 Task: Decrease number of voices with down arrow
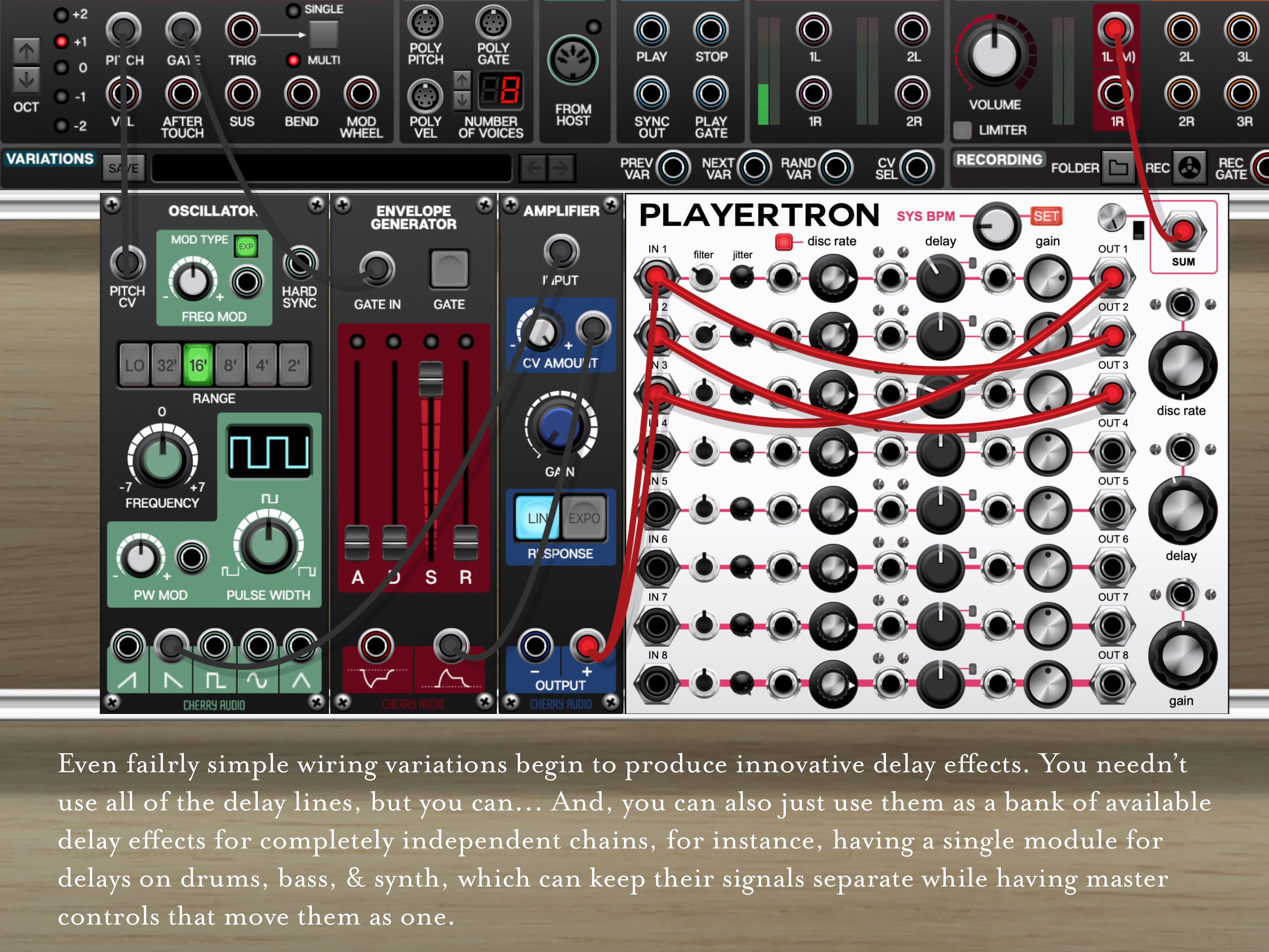[x=462, y=101]
